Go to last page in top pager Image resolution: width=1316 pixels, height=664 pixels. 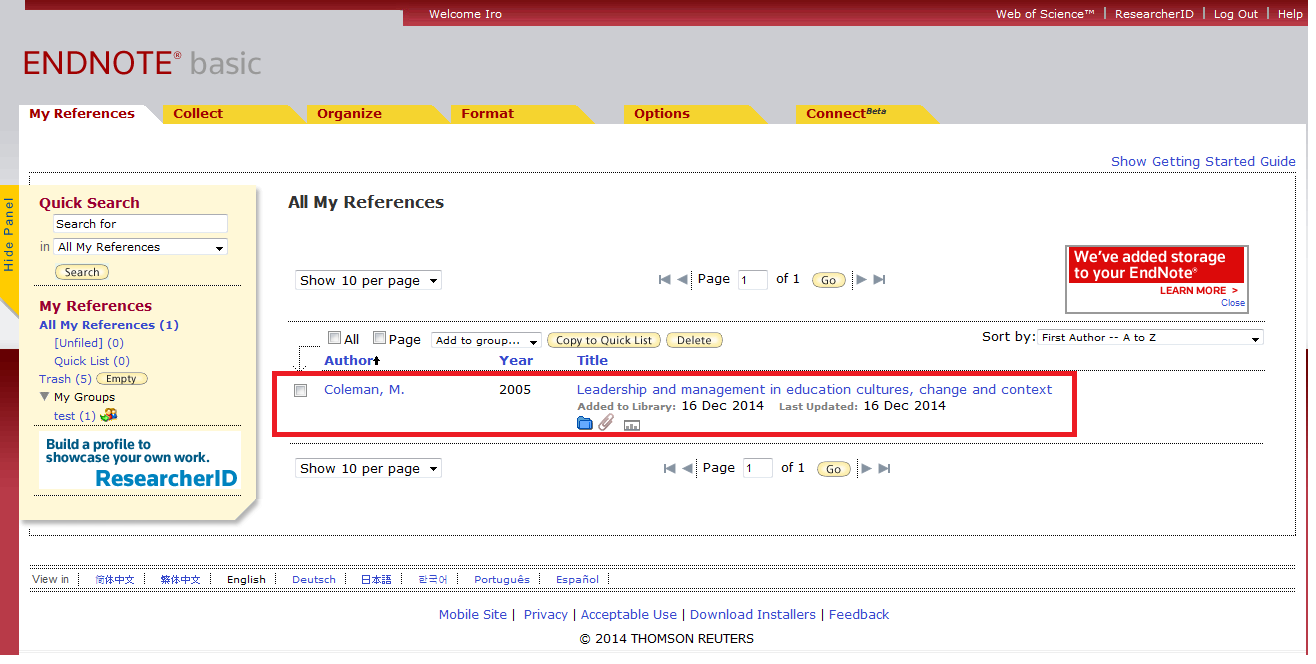[x=879, y=280]
